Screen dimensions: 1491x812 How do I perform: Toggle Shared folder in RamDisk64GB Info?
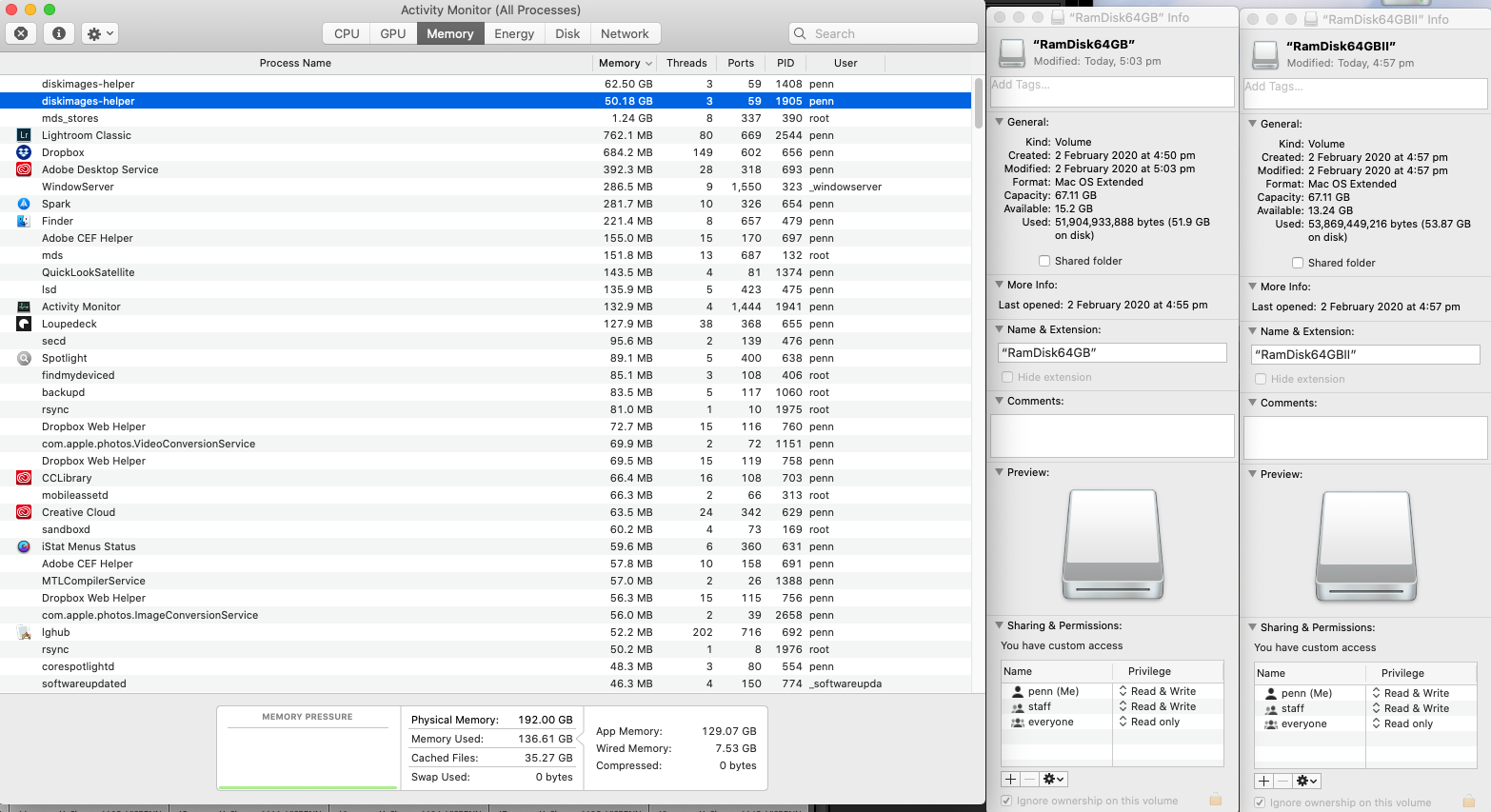click(1044, 261)
